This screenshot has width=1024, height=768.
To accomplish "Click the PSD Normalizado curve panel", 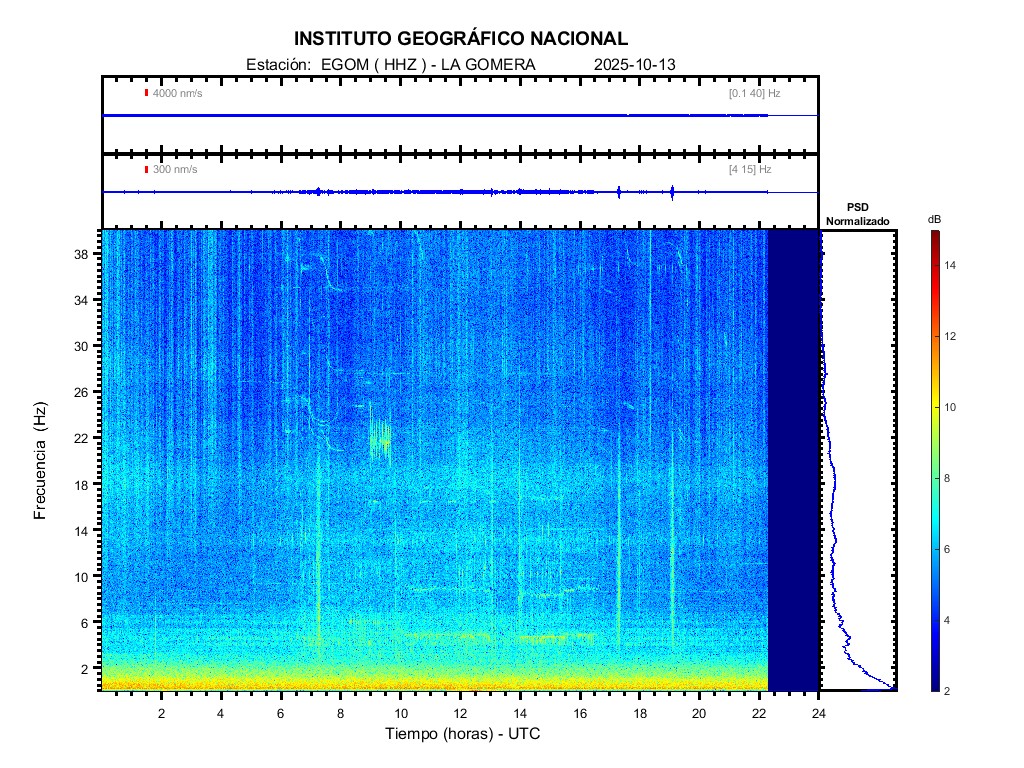I will coord(858,460).
